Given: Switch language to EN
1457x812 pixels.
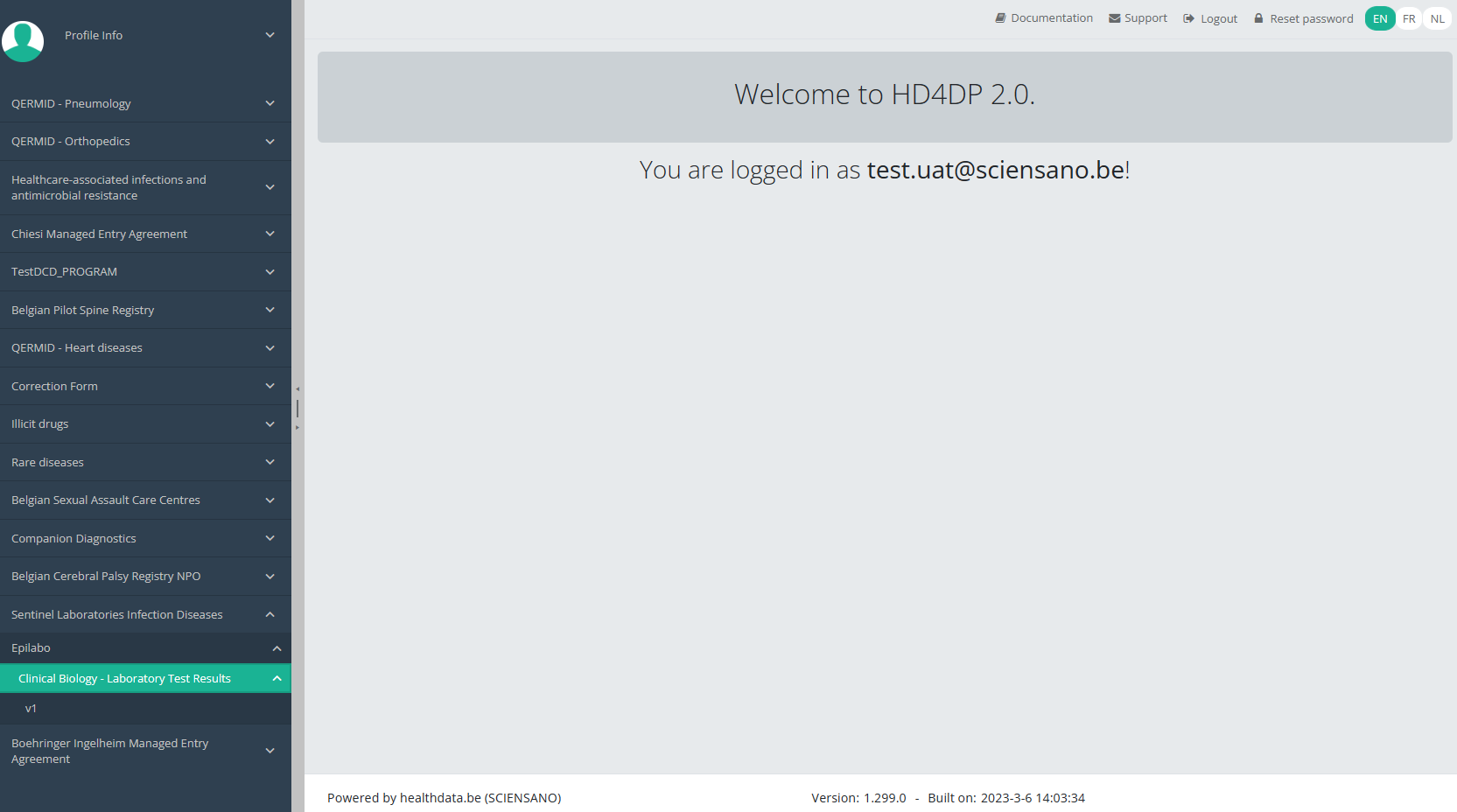Looking at the screenshot, I should tap(1380, 18).
